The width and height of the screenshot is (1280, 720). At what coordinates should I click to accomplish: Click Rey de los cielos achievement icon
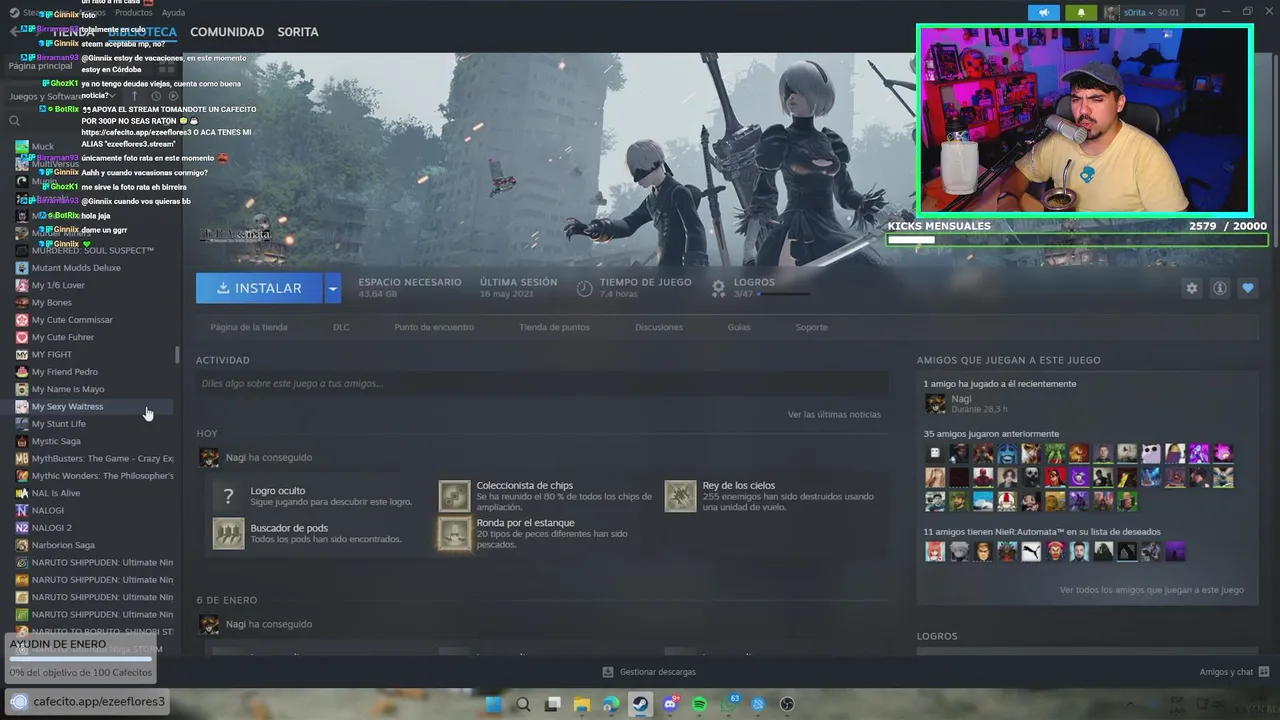[x=680, y=495]
